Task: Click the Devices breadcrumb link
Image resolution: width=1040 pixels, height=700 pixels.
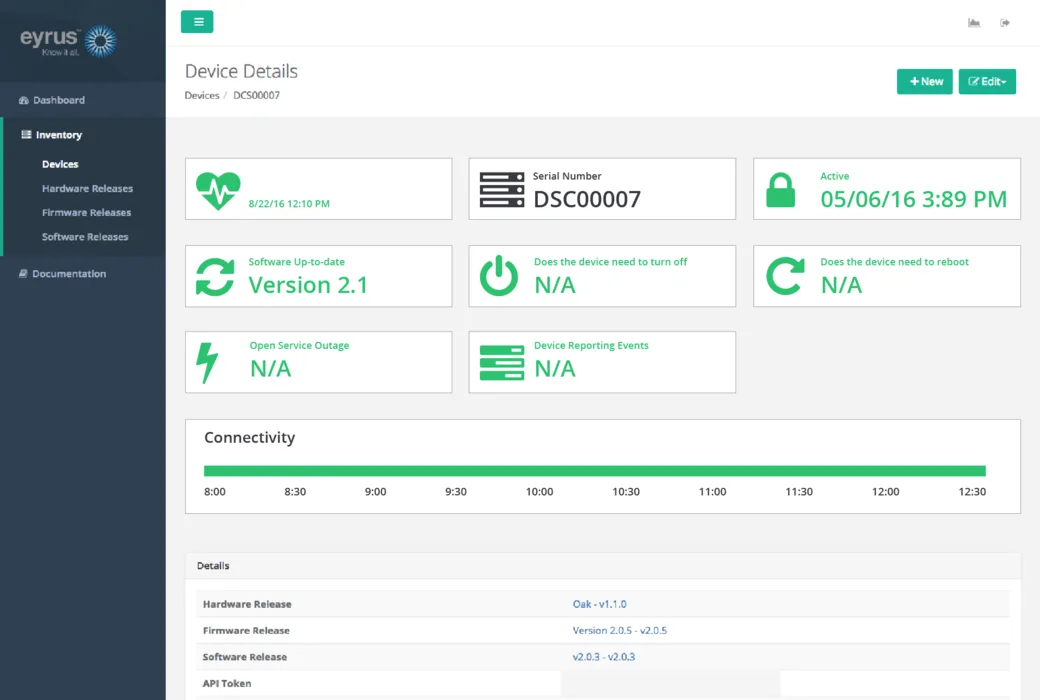Action: tap(202, 96)
